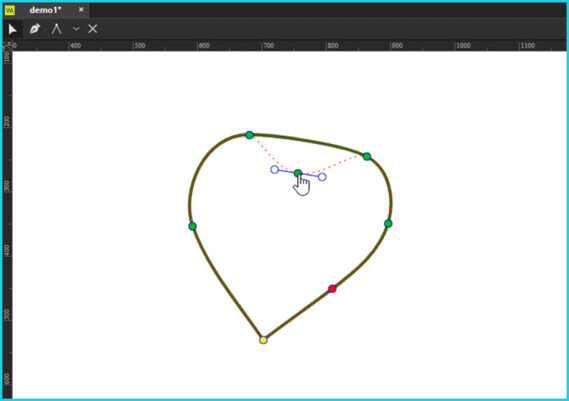Close the demo1 tab
The height and width of the screenshot is (401, 569).
pos(81,10)
